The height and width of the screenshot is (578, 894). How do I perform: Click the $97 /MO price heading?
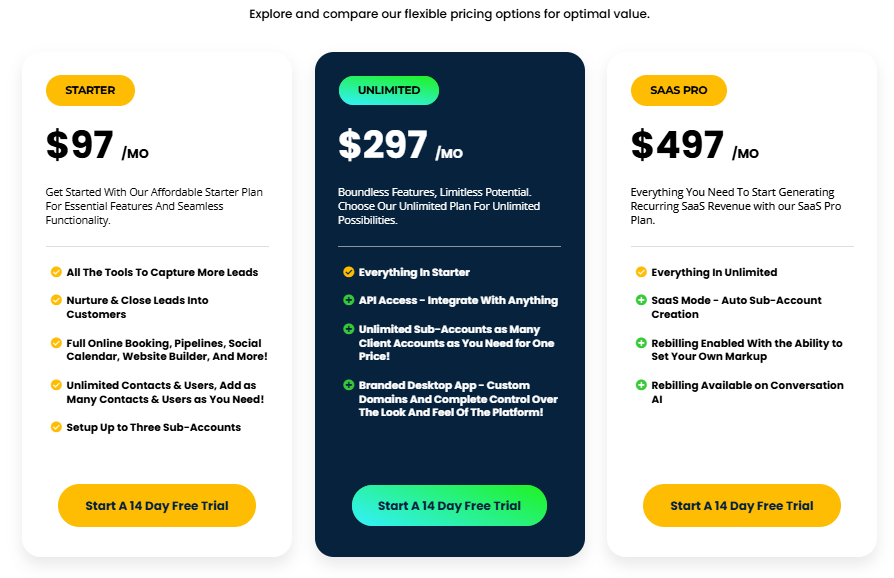pos(97,147)
